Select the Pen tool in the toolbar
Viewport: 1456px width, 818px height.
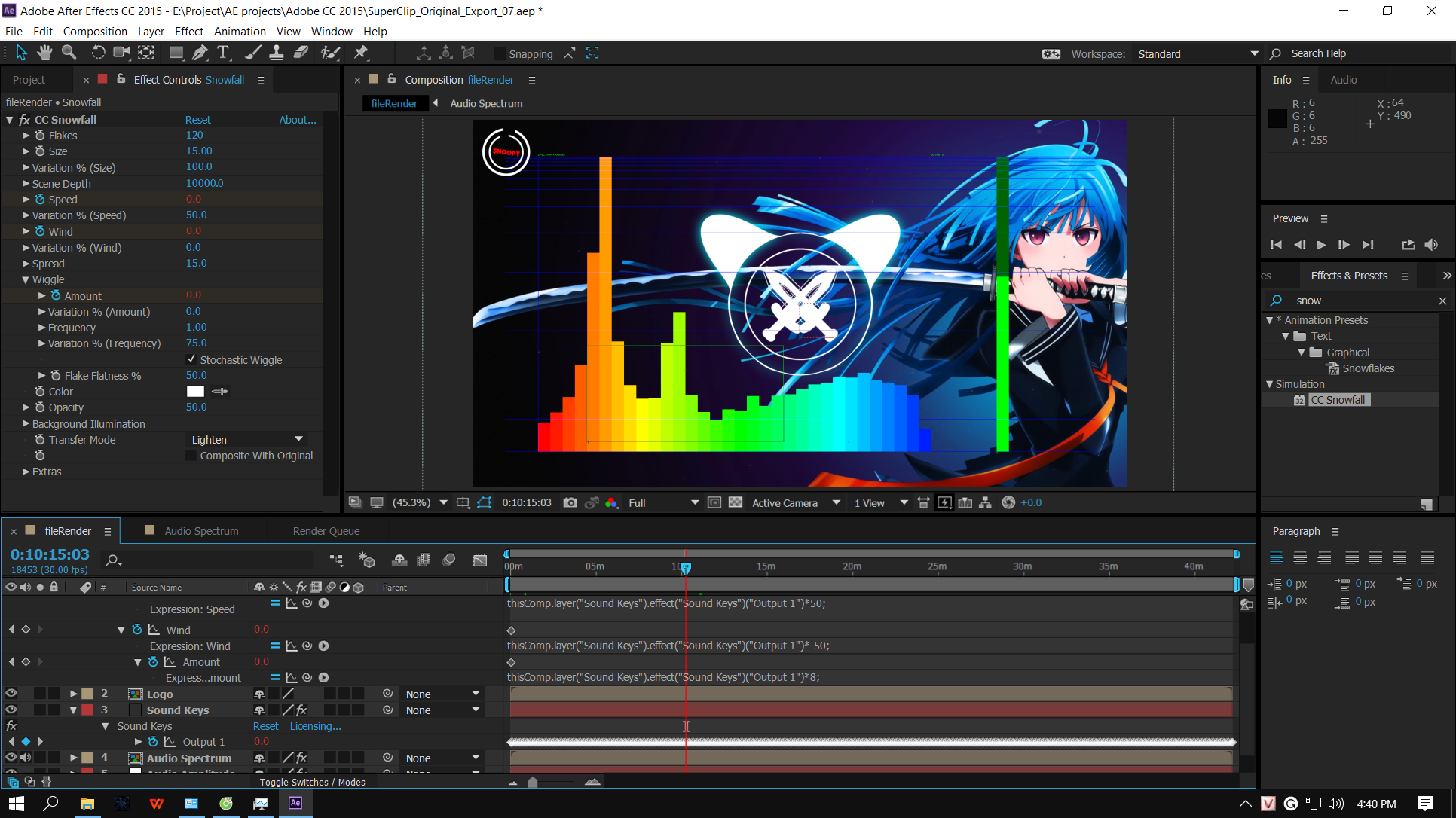[200, 53]
